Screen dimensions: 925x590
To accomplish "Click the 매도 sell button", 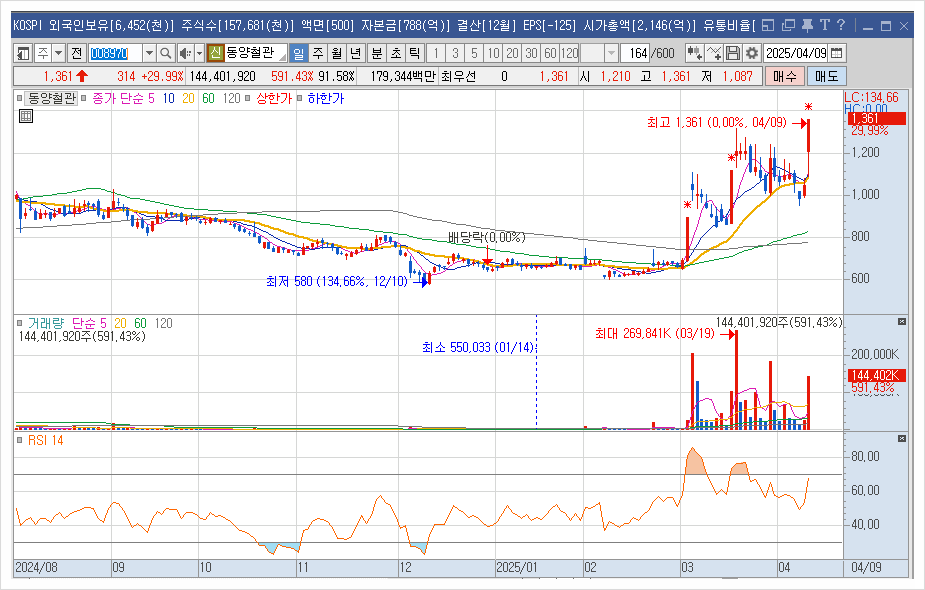I will [x=826, y=76].
